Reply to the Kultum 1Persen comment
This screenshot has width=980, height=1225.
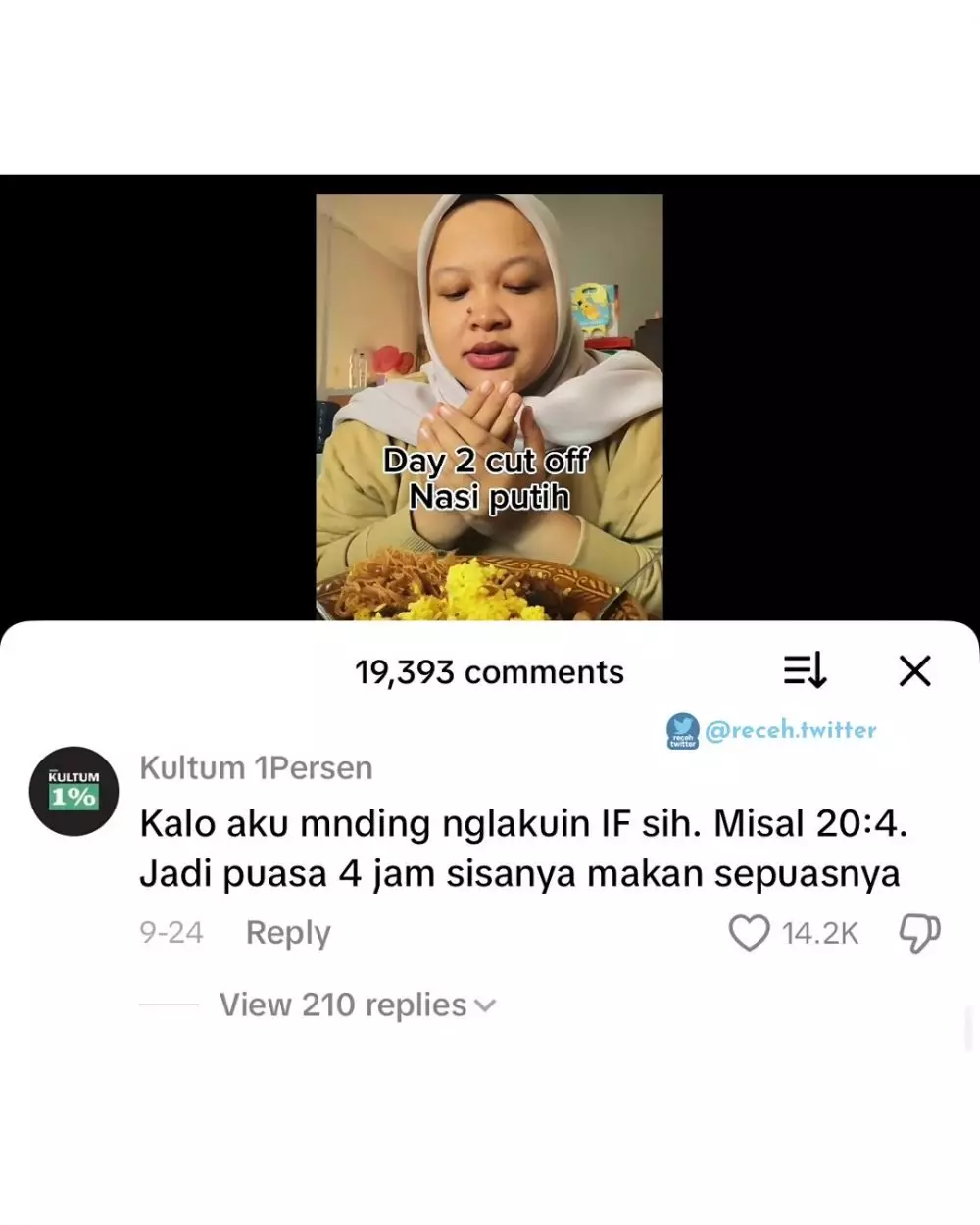(x=288, y=932)
